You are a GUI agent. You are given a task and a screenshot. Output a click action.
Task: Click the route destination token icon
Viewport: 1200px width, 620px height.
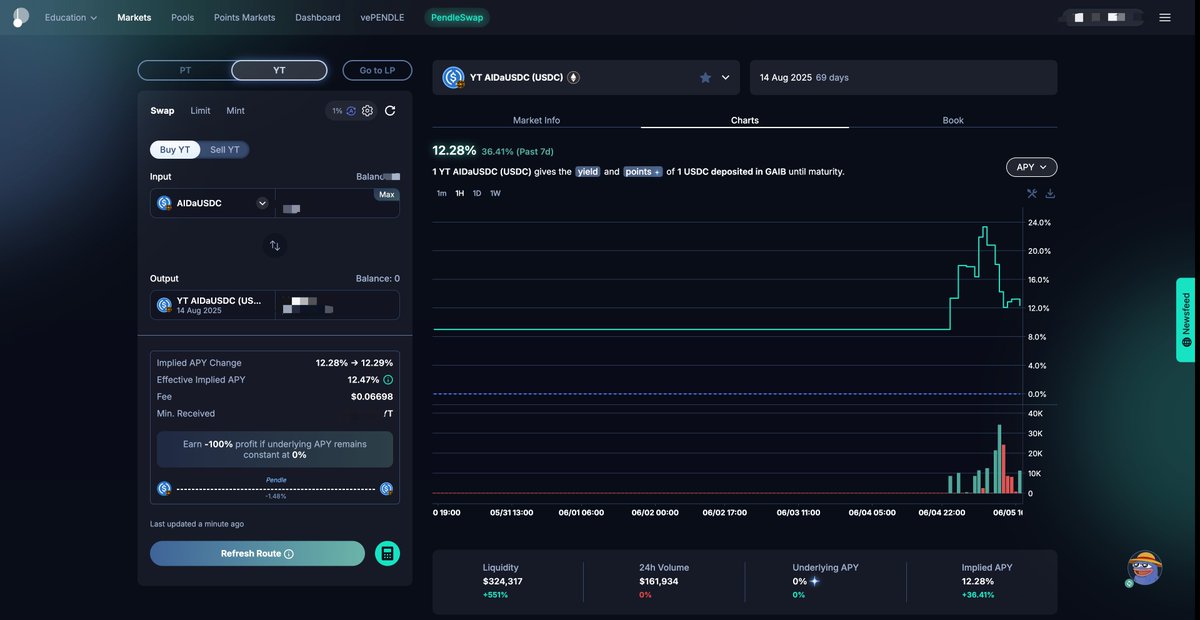tap(386, 489)
